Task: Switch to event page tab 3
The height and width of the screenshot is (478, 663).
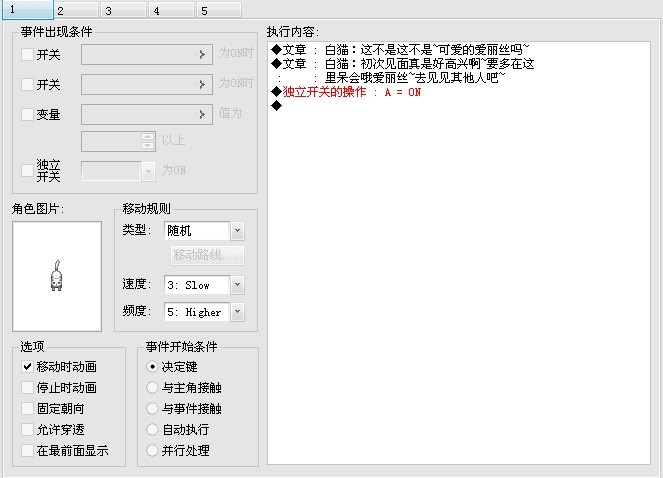Action: tap(125, 10)
